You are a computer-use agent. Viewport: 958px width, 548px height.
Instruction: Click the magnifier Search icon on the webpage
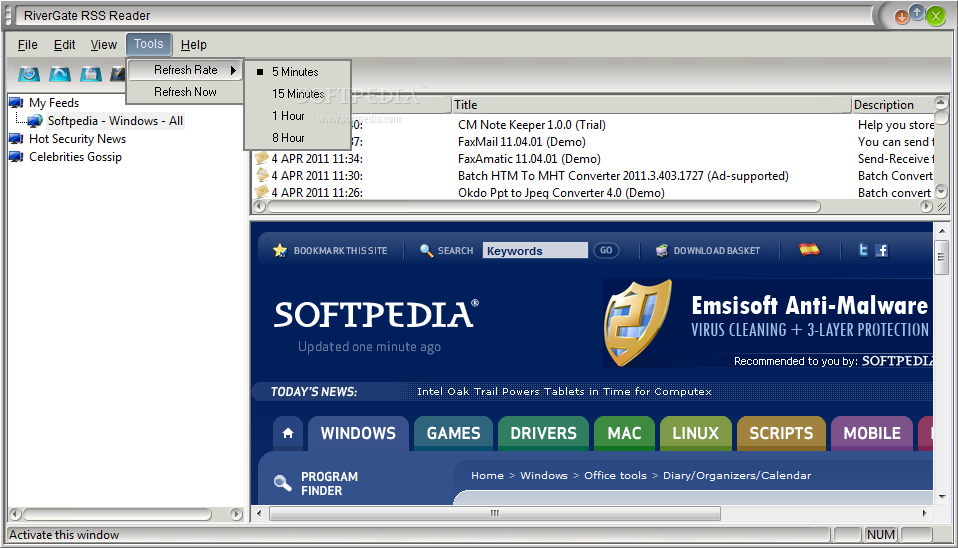426,250
